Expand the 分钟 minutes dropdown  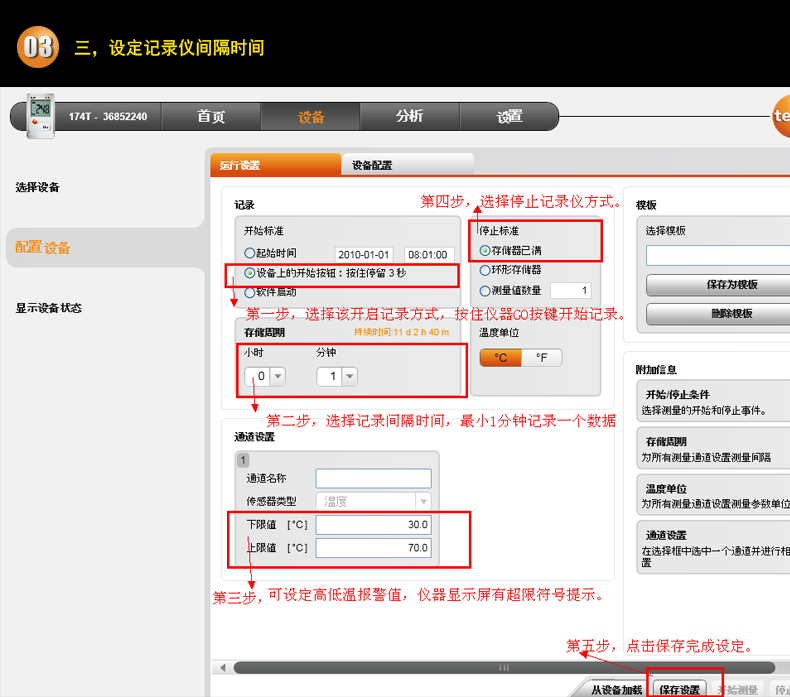pyautogui.click(x=349, y=377)
